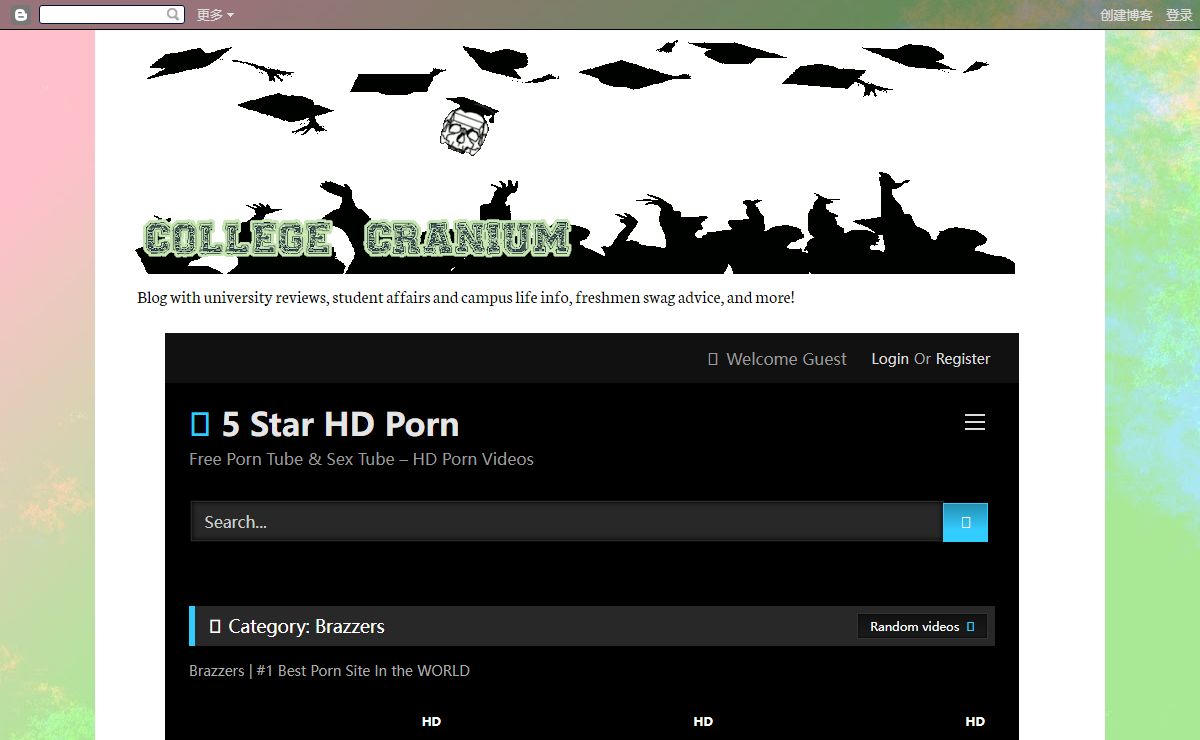The image size is (1200, 740).
Task: Click the folder icon beside Category heading
Action: 215,627
